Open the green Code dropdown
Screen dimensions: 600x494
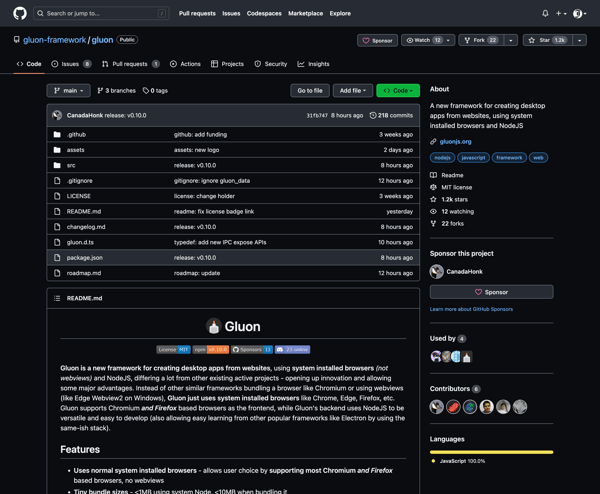pyautogui.click(x=398, y=91)
